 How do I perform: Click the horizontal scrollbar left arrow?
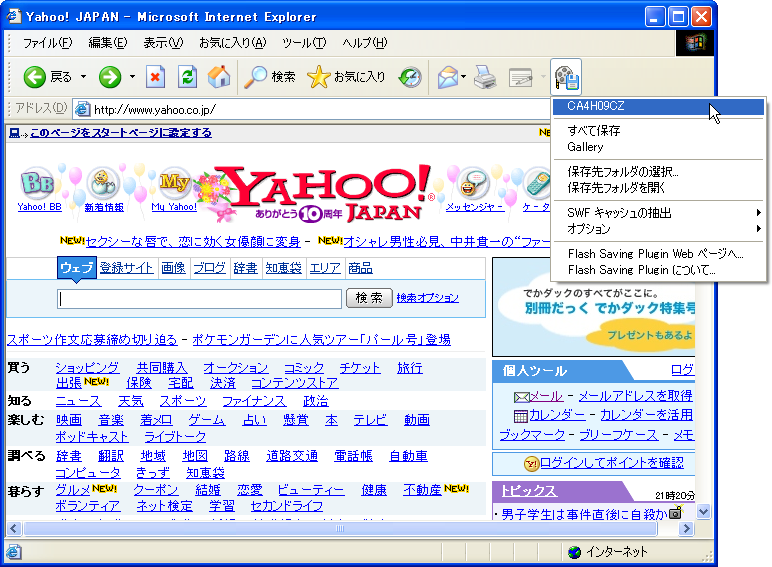pos(13,529)
